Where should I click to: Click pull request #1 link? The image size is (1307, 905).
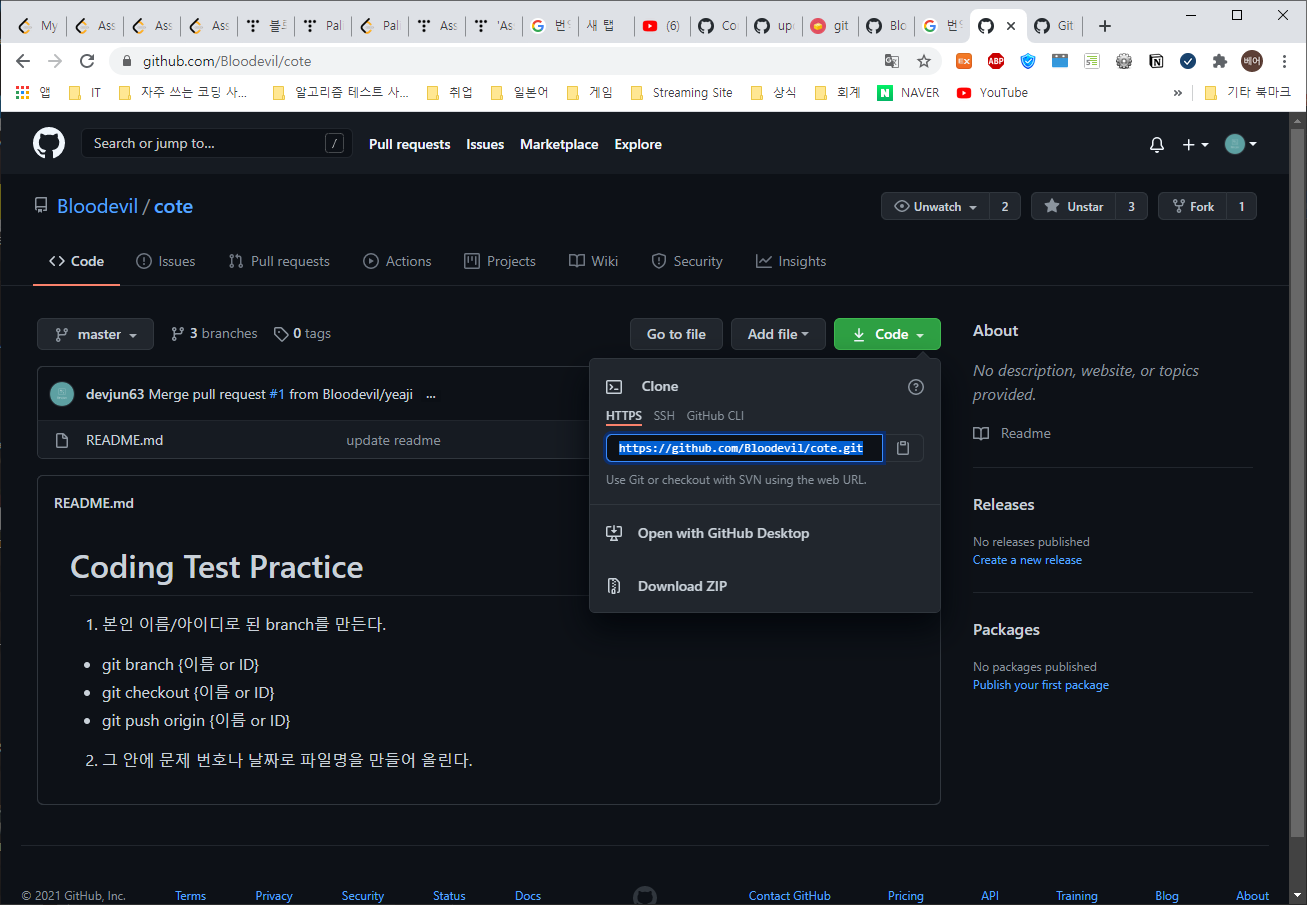click(277, 394)
